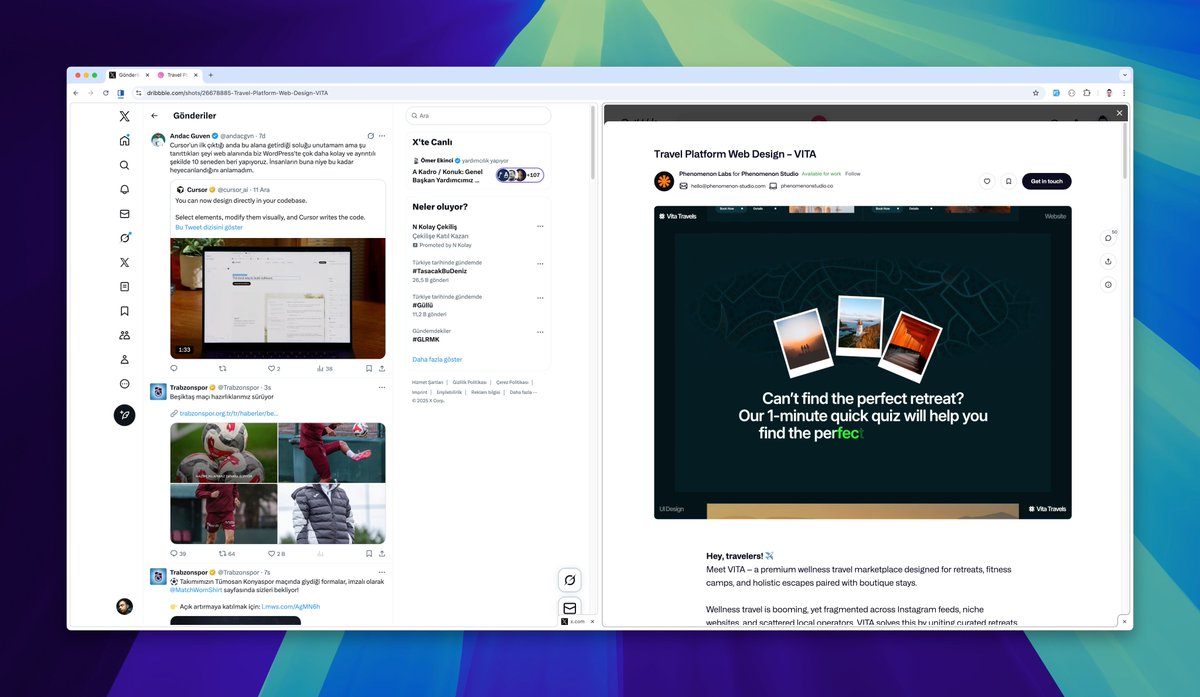This screenshot has width=1200, height=697.
Task: Reply to Andac Guven's post
Action: click(174, 368)
